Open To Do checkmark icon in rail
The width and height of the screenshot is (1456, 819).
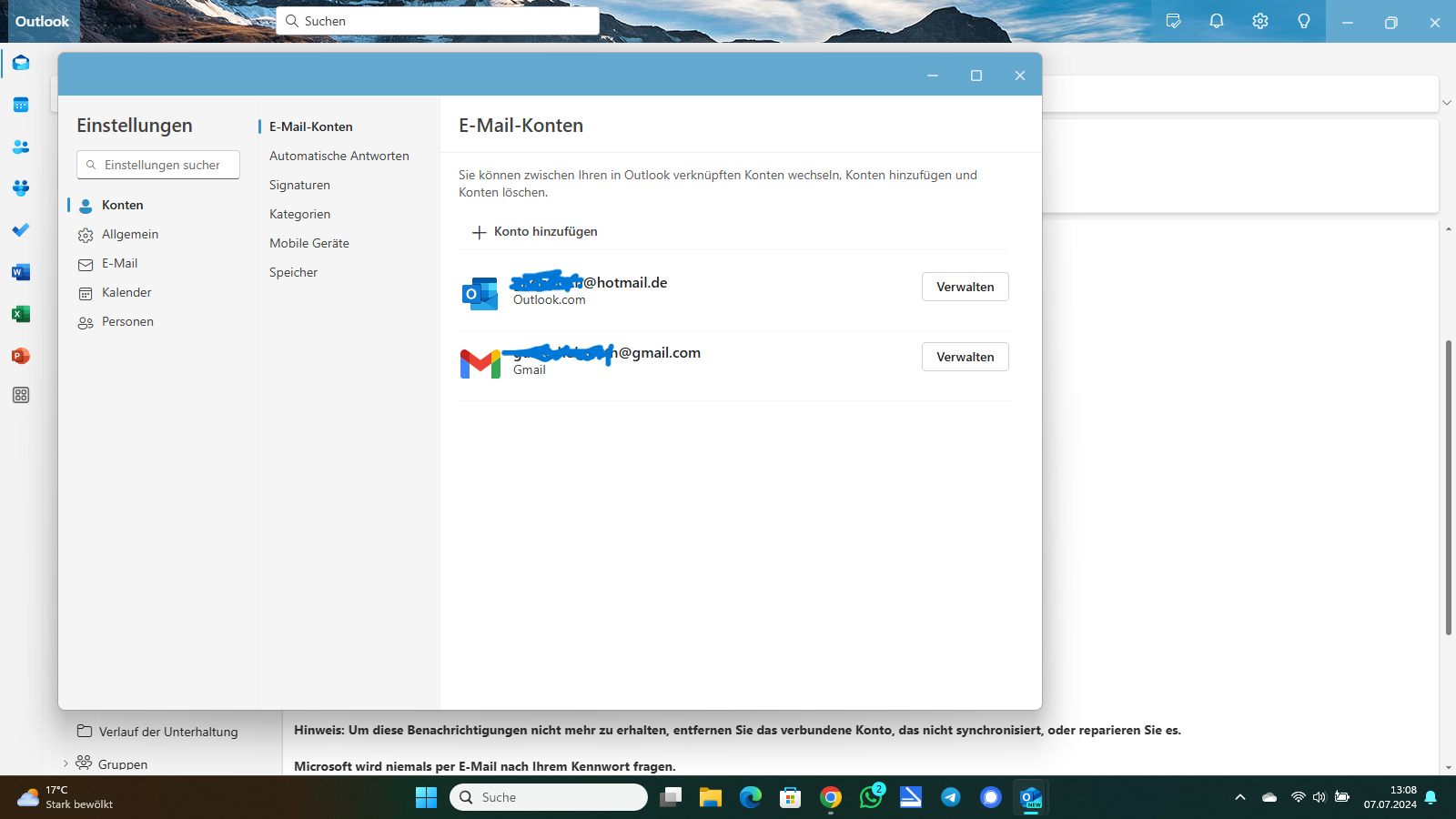coord(21,230)
